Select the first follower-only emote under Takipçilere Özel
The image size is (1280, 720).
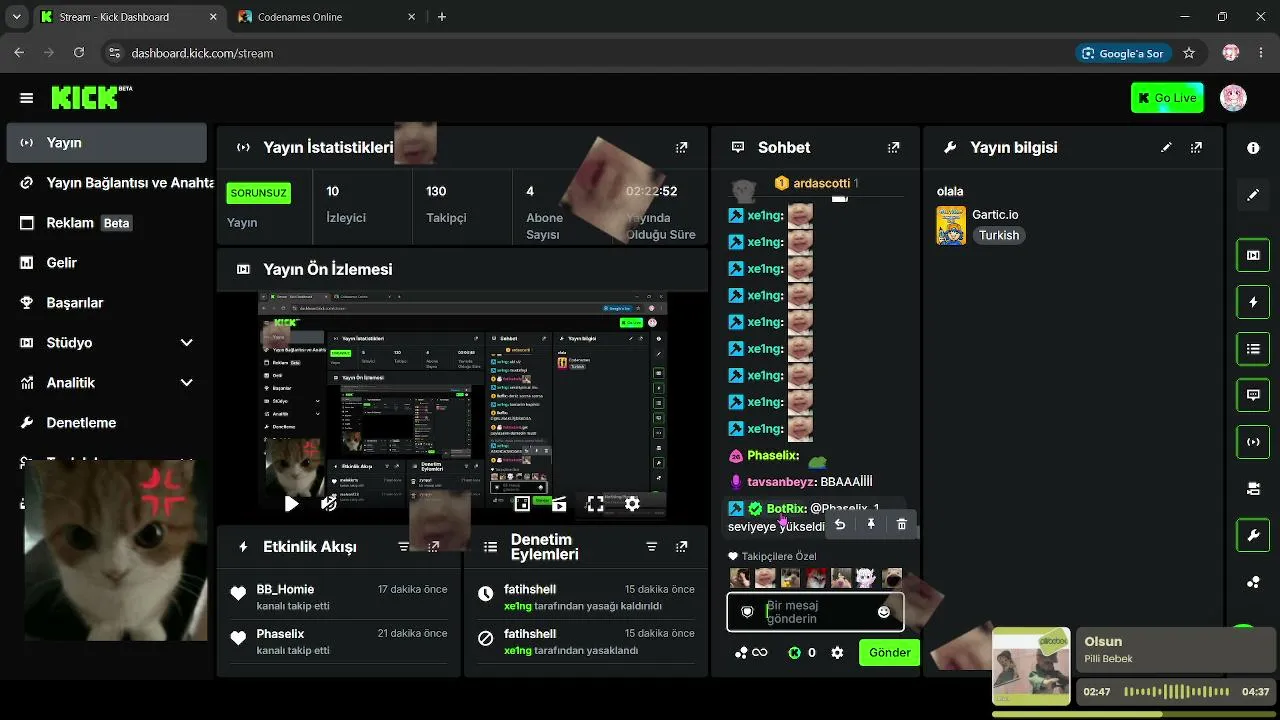pos(740,578)
